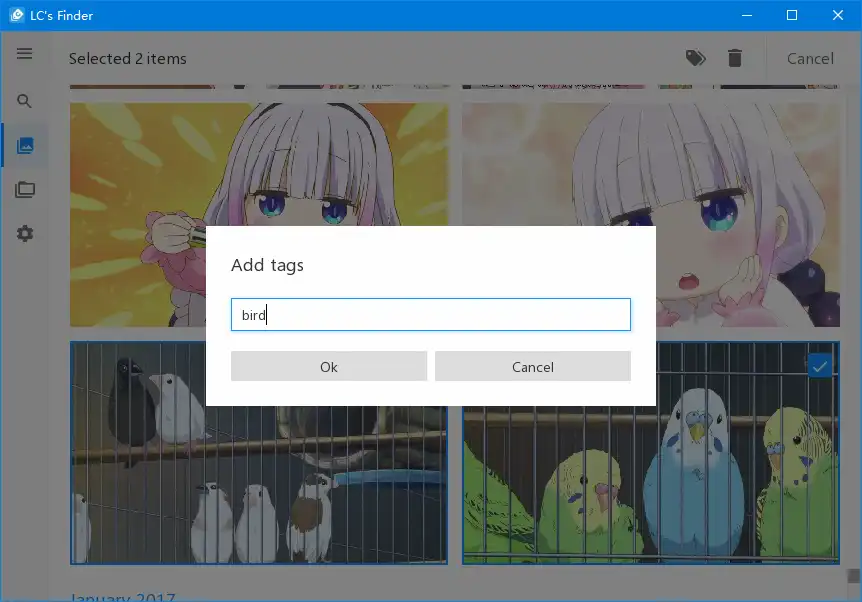Click the Ok button in dialog
This screenshot has height=602, width=862.
pyautogui.click(x=329, y=366)
